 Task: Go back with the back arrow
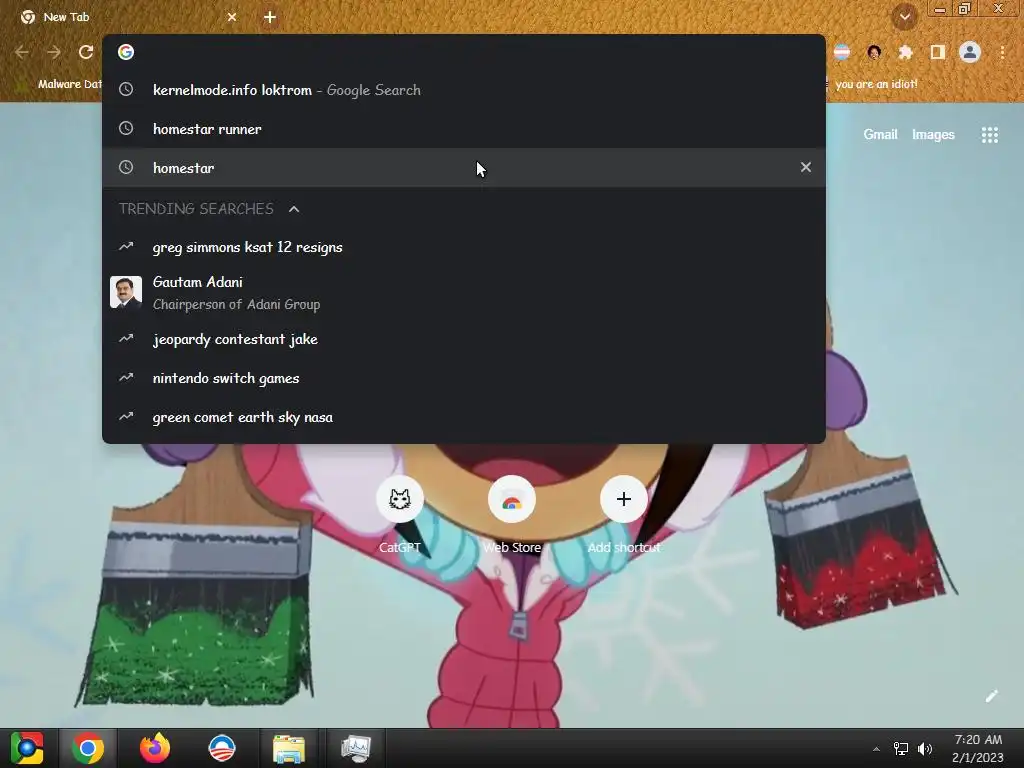point(22,52)
